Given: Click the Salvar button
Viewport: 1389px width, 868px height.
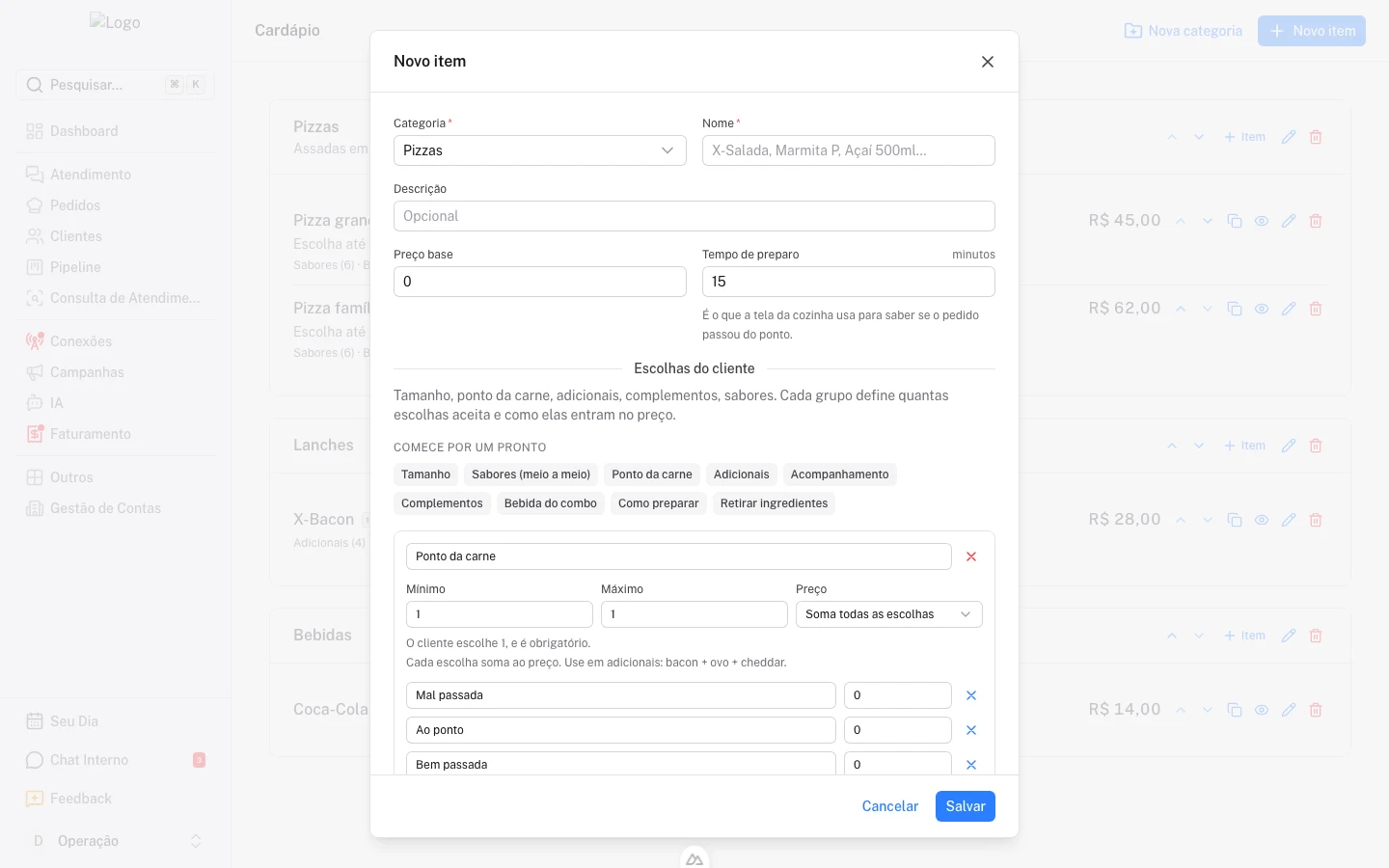Looking at the screenshot, I should pos(966,806).
